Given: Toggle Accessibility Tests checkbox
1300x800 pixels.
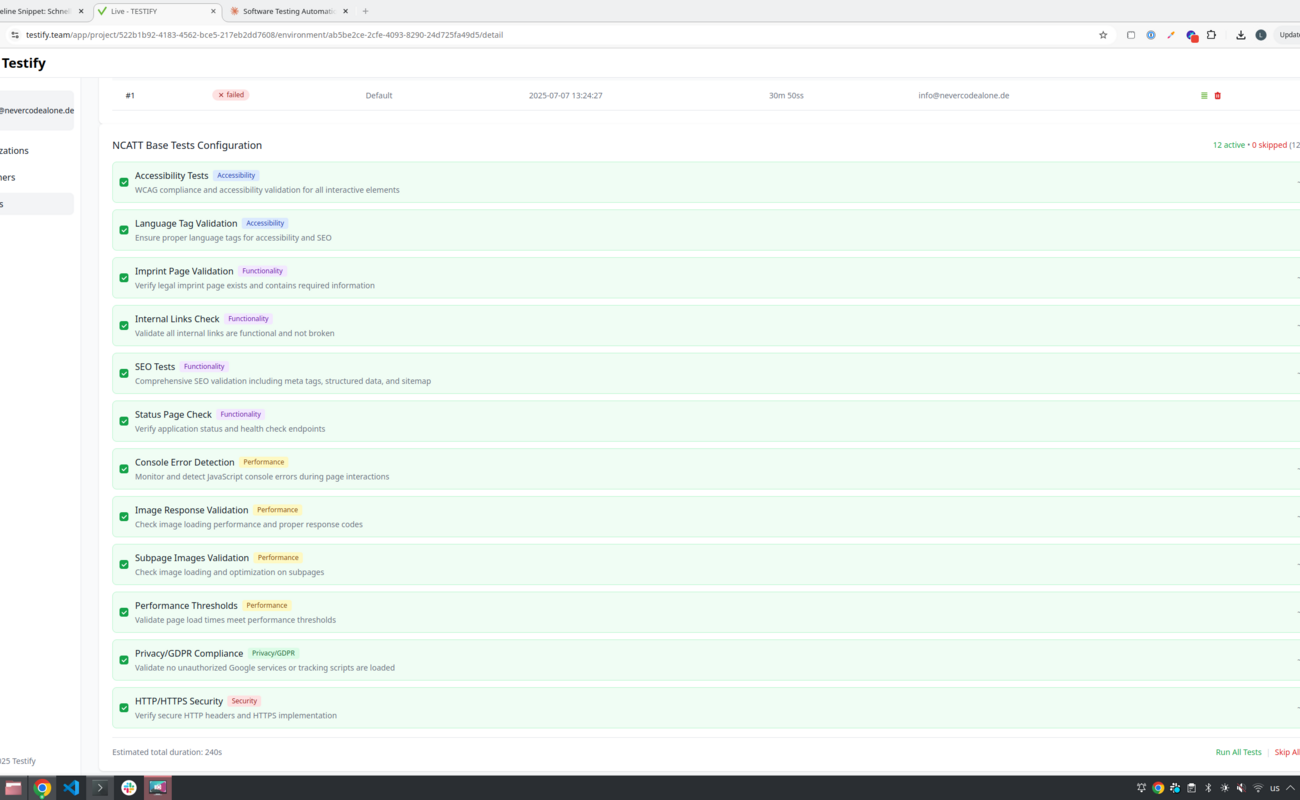Looking at the screenshot, I should (124, 182).
